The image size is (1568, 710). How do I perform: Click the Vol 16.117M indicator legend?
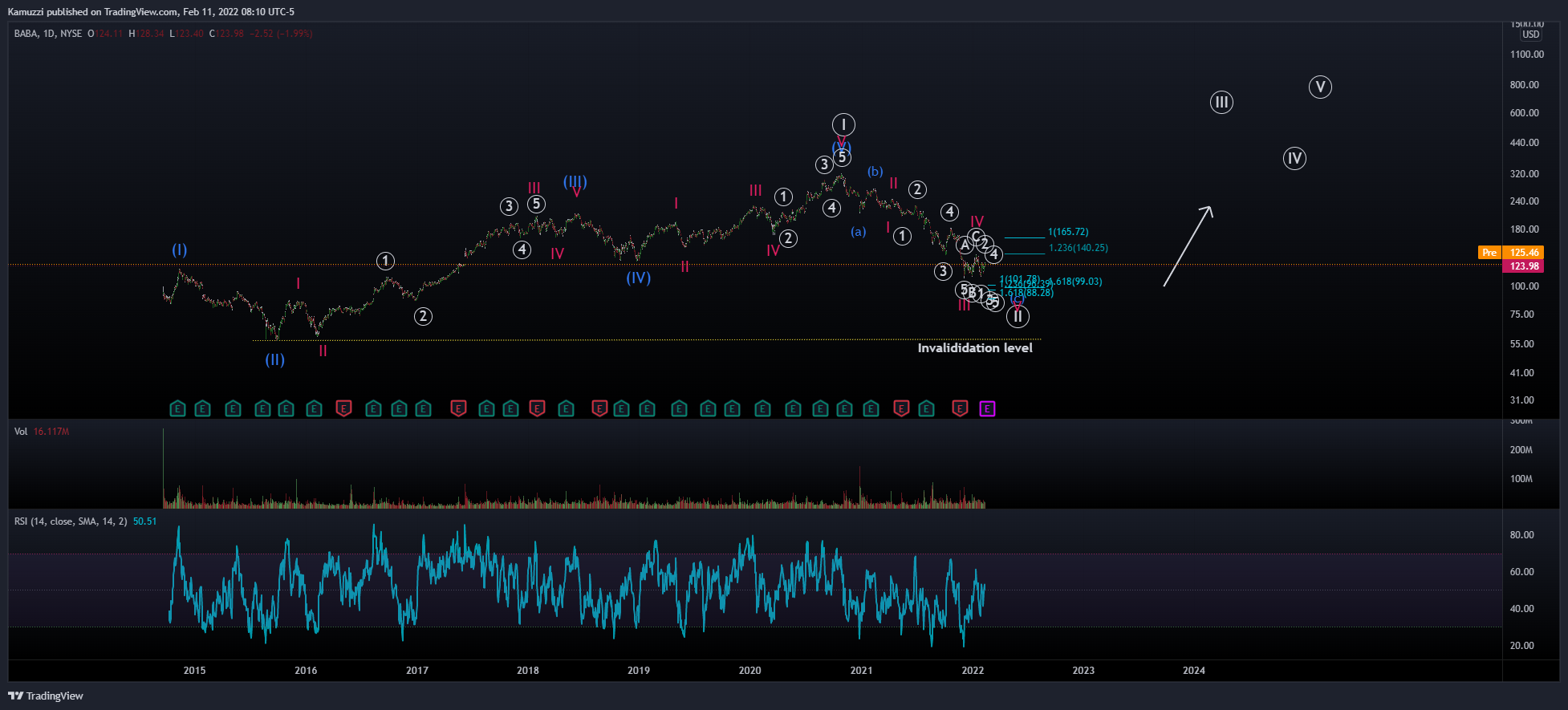click(x=42, y=432)
